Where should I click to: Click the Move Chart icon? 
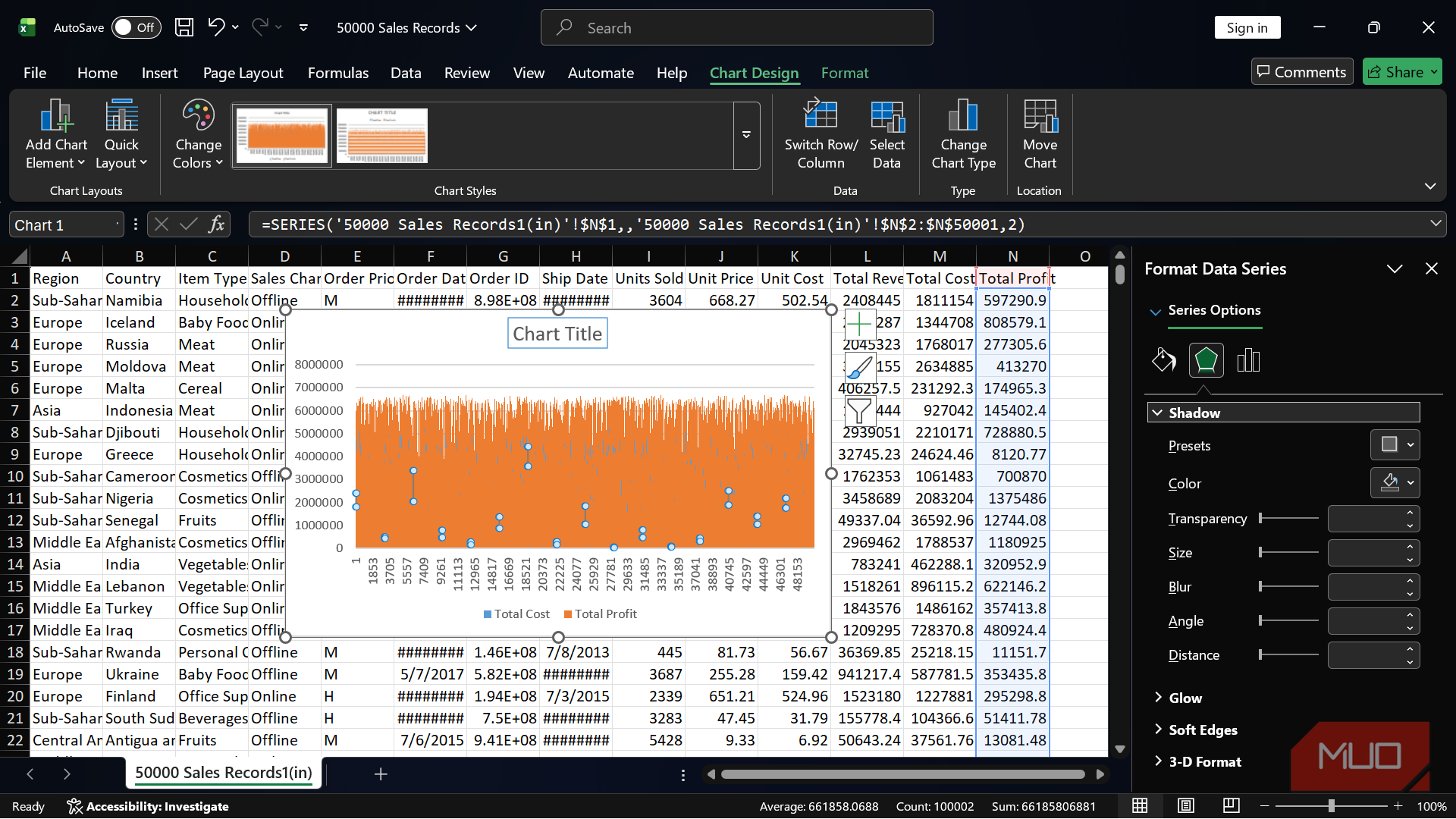1040,117
